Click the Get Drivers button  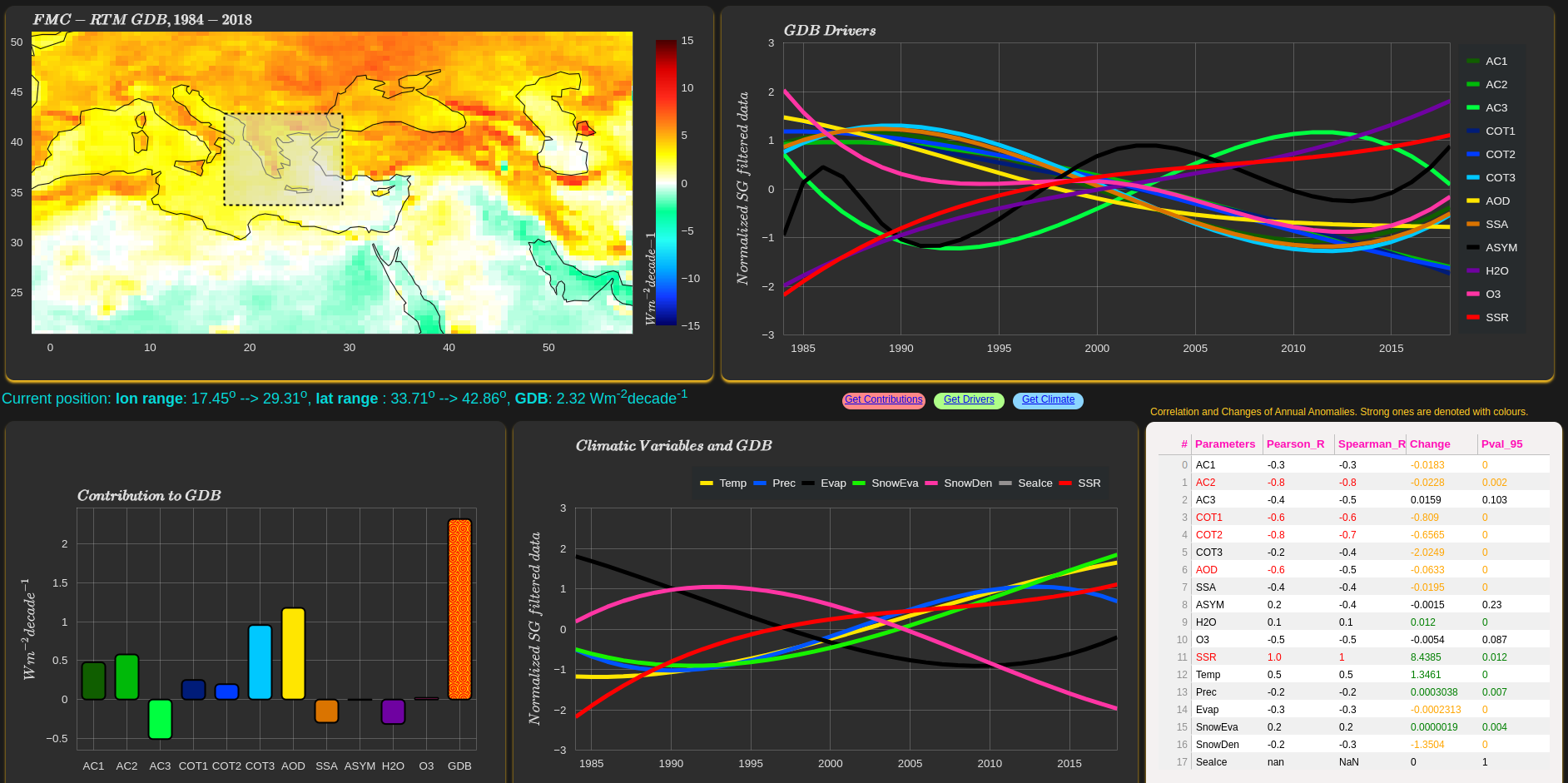coord(969,400)
